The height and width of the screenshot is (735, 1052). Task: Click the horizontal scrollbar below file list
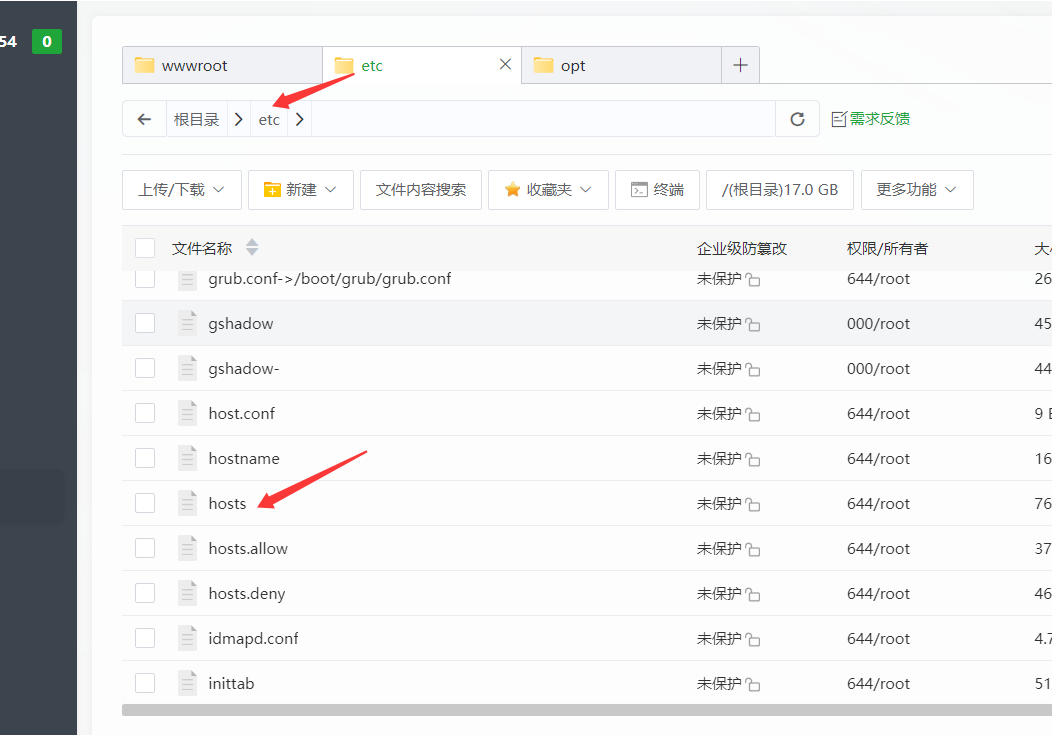(x=587, y=710)
